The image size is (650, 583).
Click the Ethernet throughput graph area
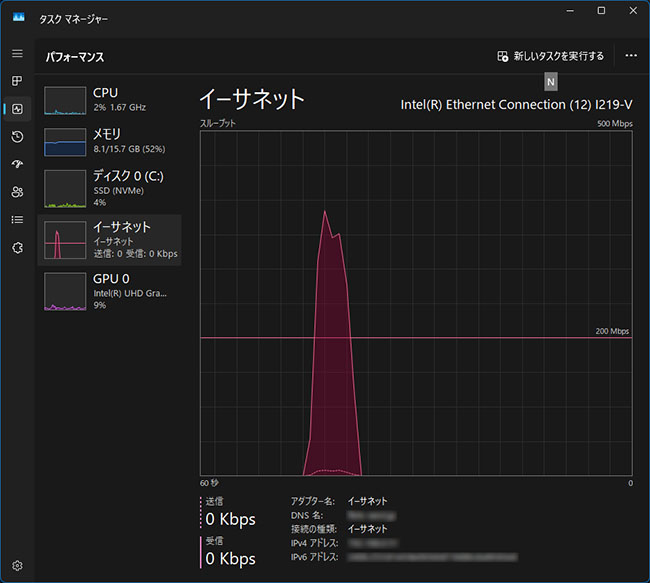(416, 300)
